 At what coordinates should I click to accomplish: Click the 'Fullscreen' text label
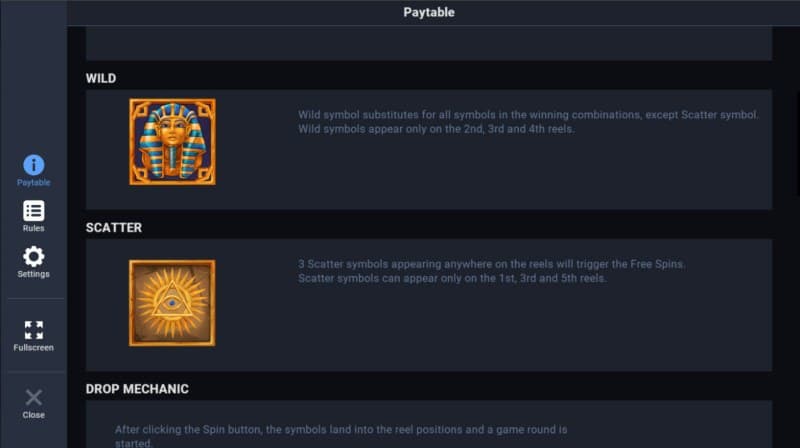[33, 348]
